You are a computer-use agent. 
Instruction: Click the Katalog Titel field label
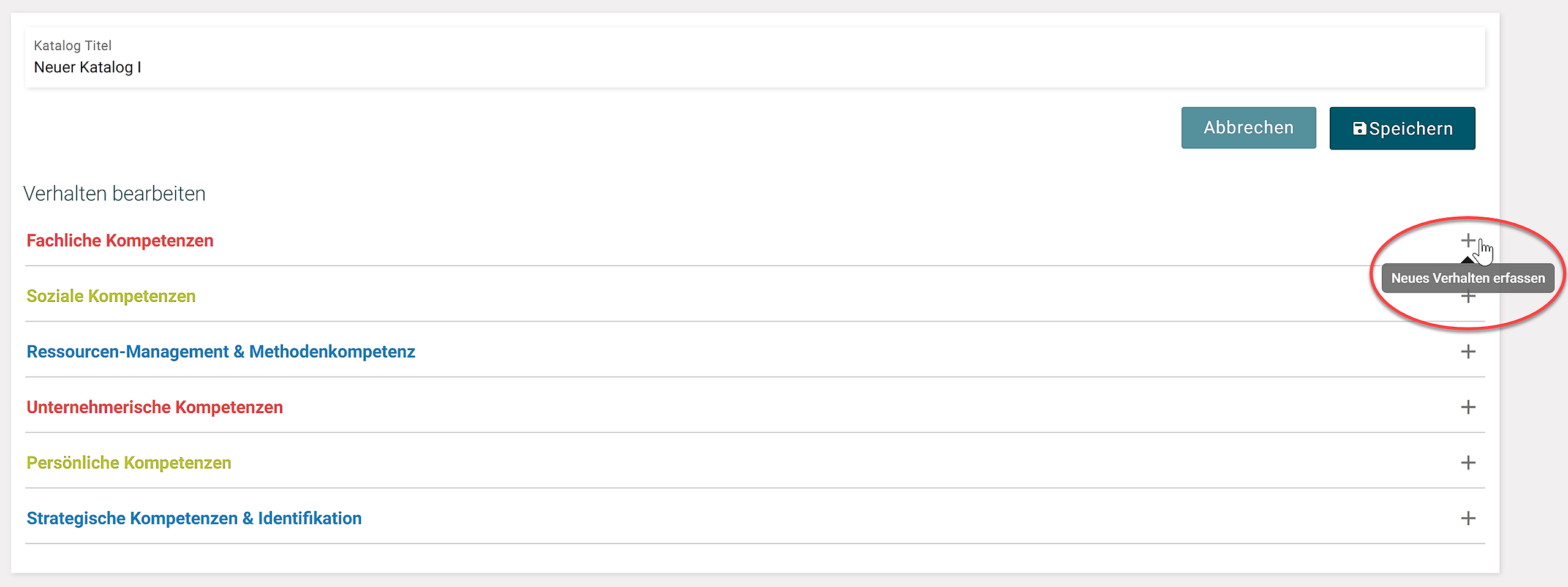(x=72, y=45)
